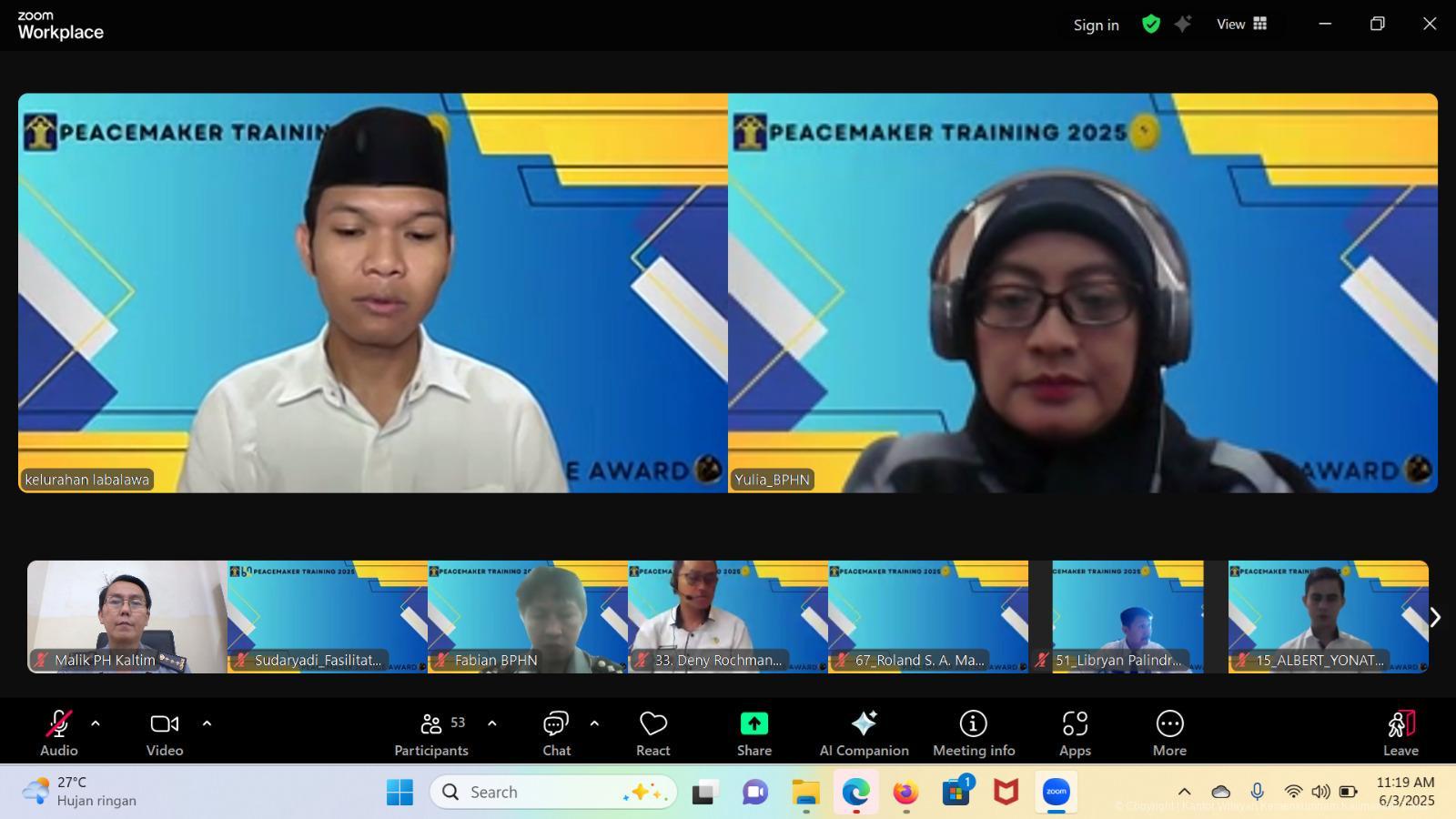Open Meeting info panel
Image resolution: width=1456 pixels, height=819 pixels.
click(973, 733)
